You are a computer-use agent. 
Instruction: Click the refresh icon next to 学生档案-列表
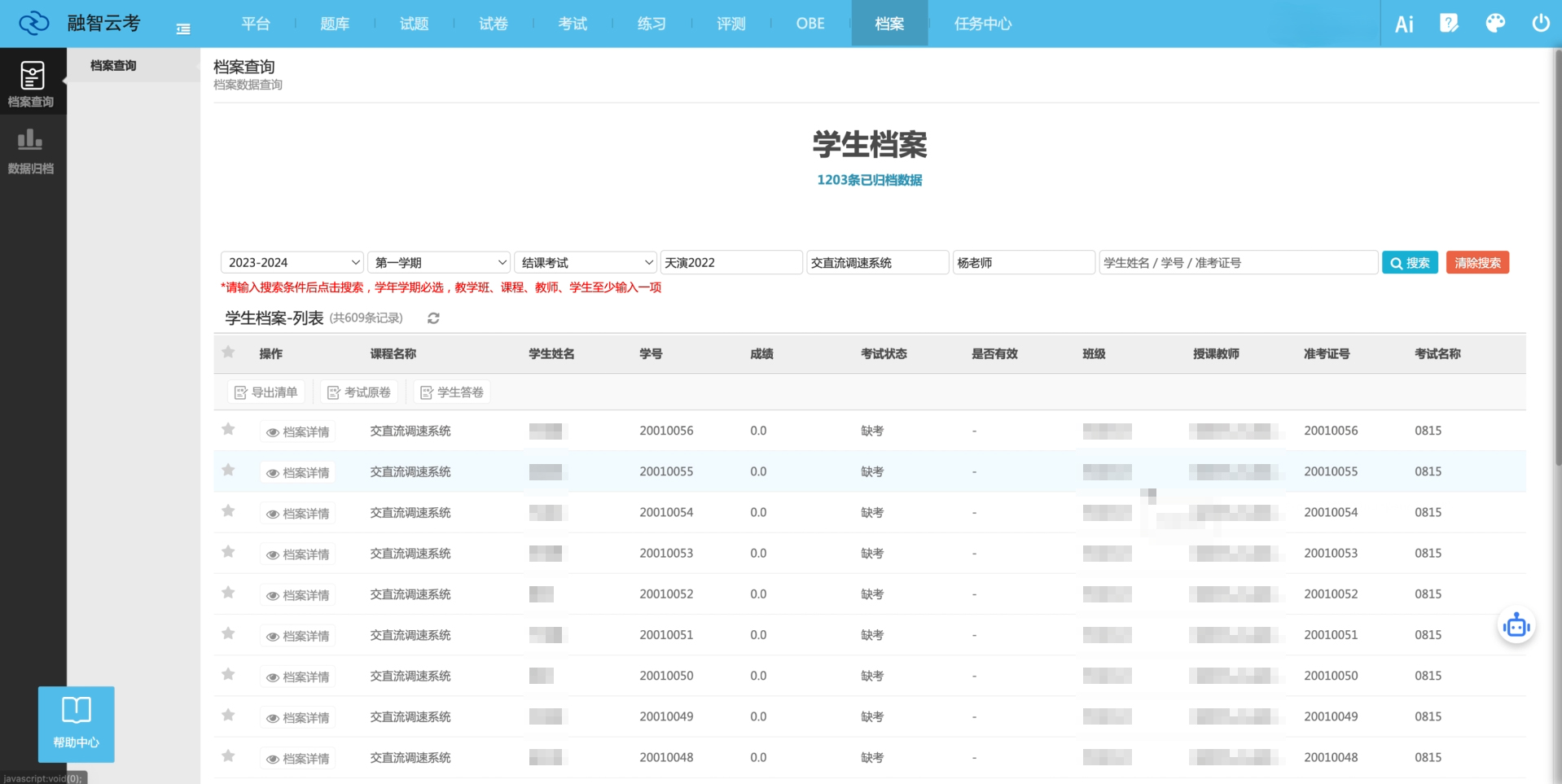click(433, 318)
